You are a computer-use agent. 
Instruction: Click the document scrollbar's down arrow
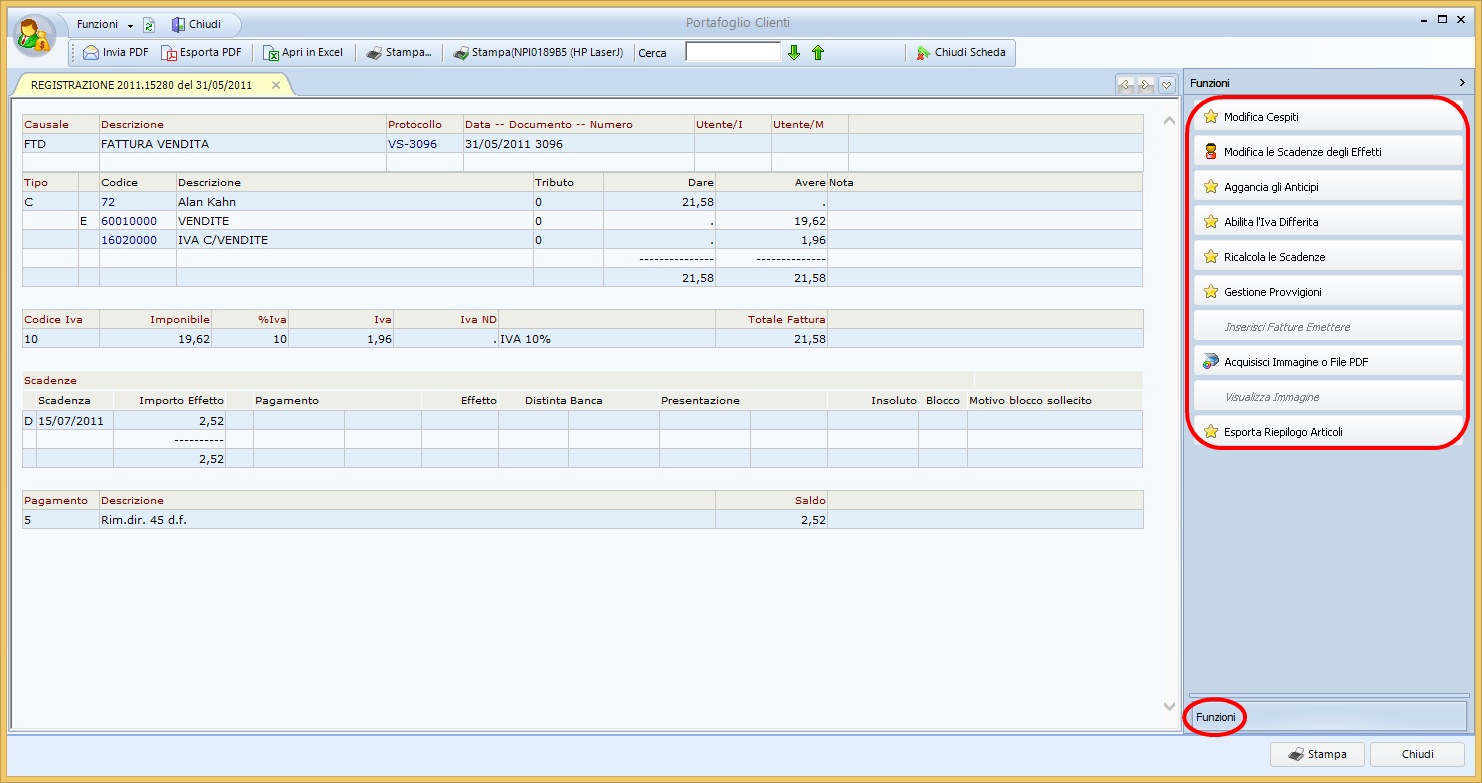1169,706
